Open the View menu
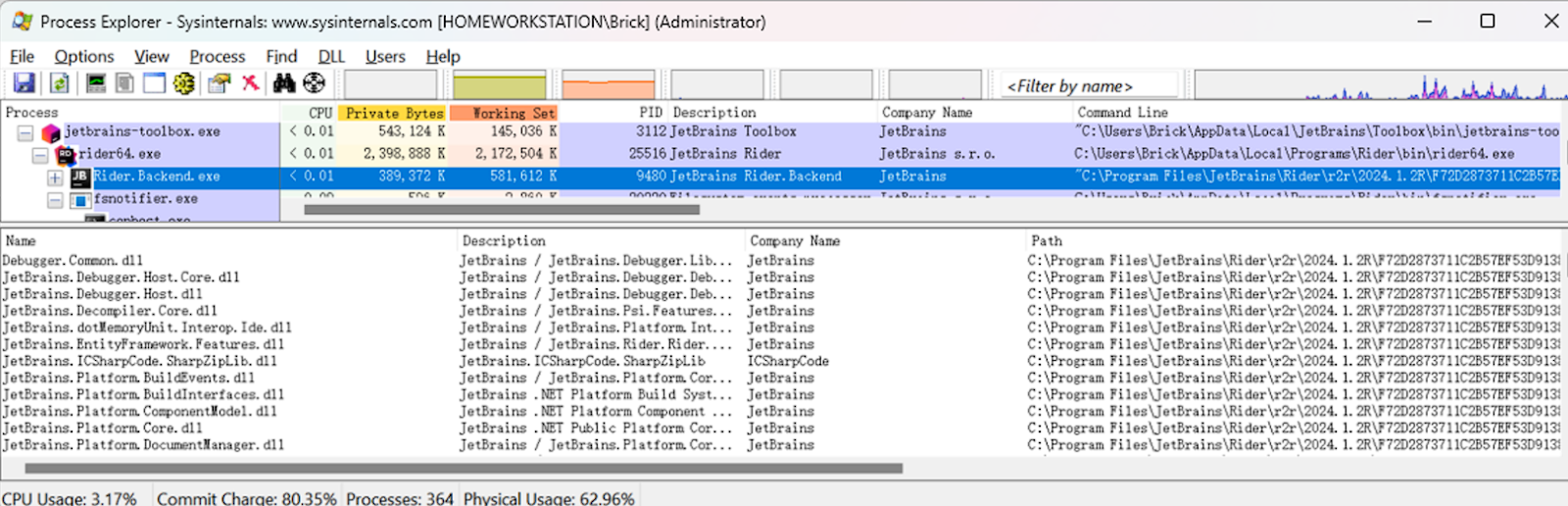Viewport: 1568px width, 506px height. coord(152,56)
